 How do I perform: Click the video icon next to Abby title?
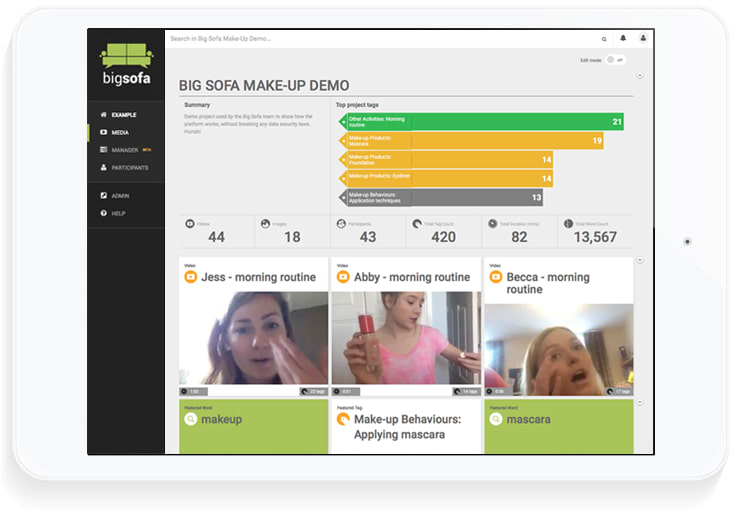coord(343,277)
